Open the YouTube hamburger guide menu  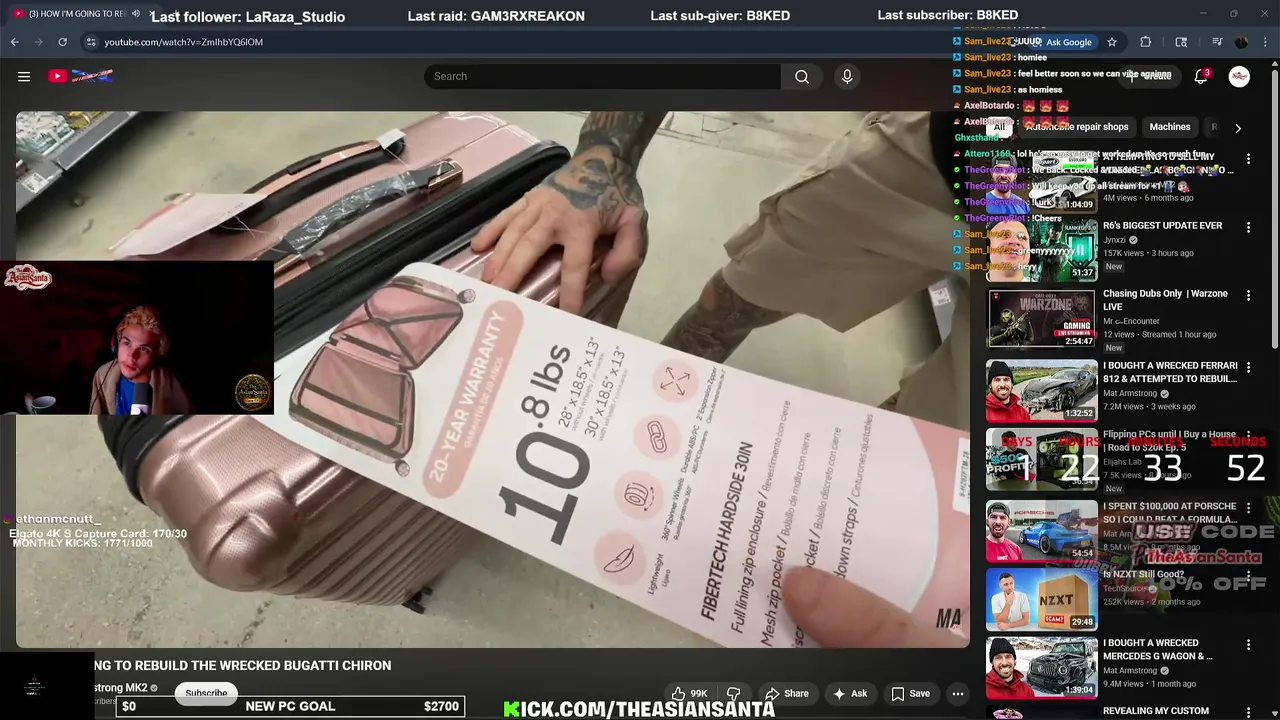point(24,76)
